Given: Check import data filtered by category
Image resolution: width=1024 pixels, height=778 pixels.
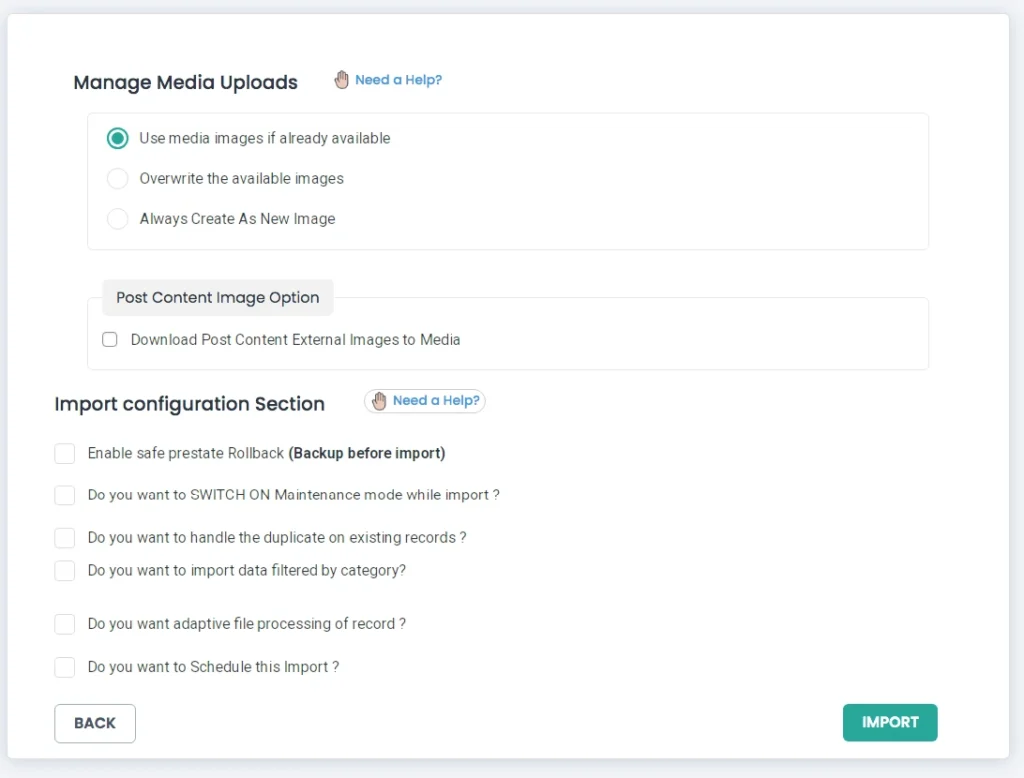Looking at the screenshot, I should [x=65, y=571].
